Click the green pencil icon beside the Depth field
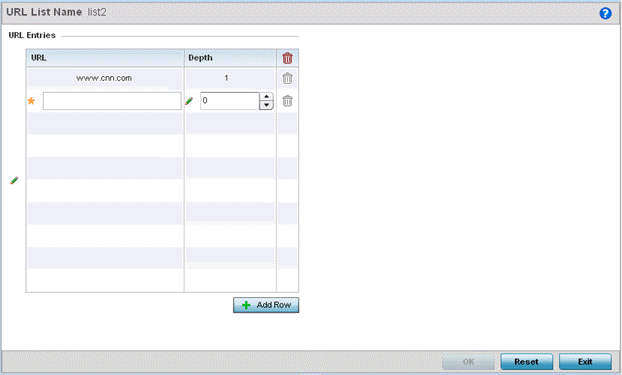 (x=189, y=101)
